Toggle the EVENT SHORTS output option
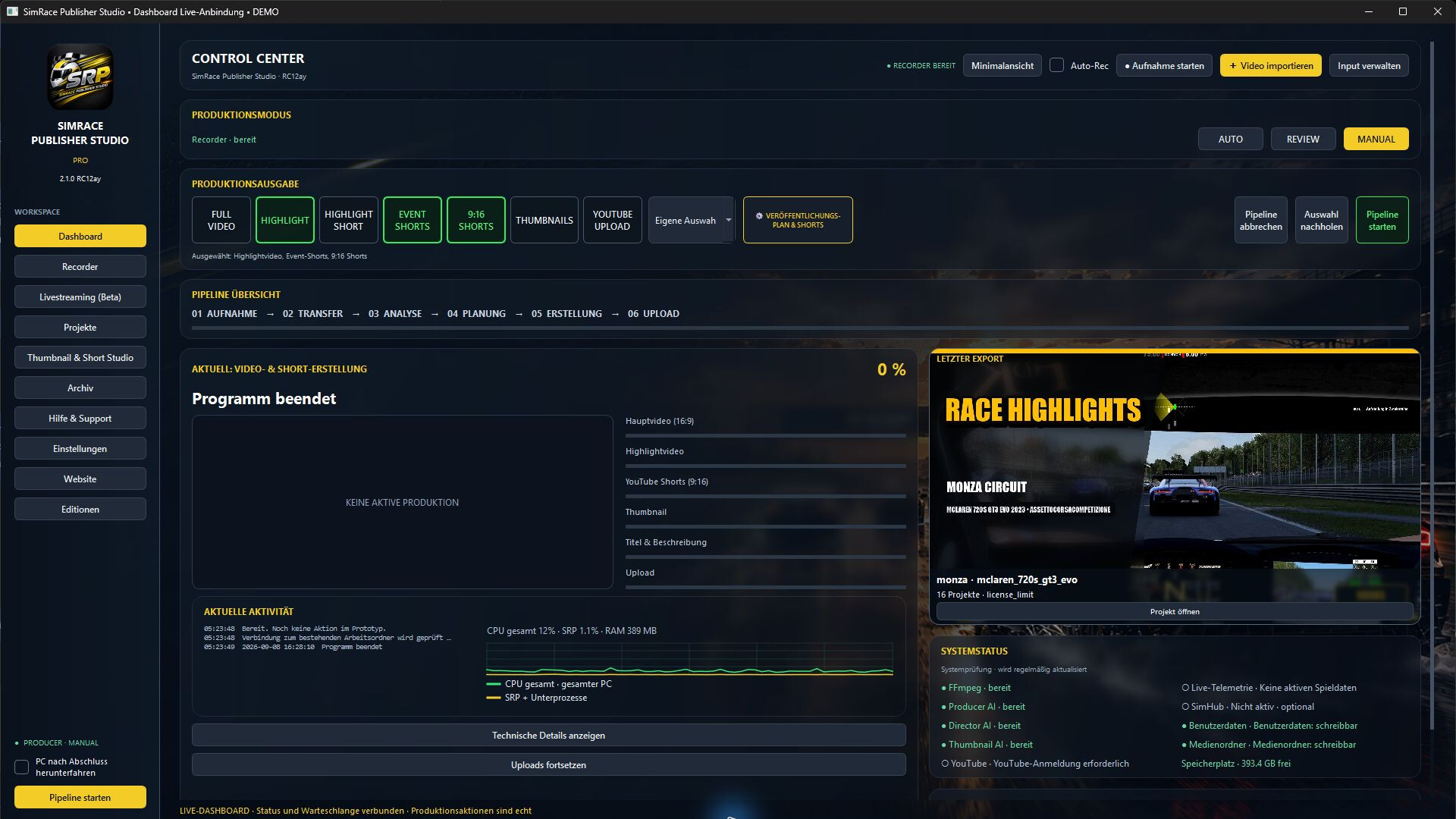The width and height of the screenshot is (1456, 819). [413, 220]
